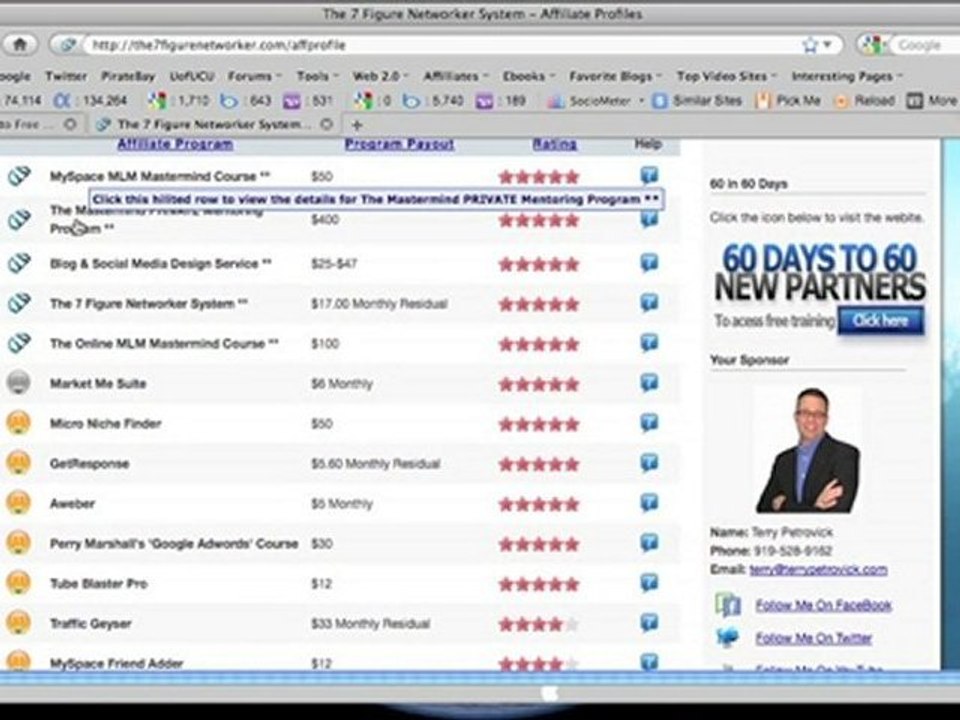Click help icon for Blog & Social Media Design Service
Image resolution: width=960 pixels, height=720 pixels.
pyautogui.click(x=649, y=263)
